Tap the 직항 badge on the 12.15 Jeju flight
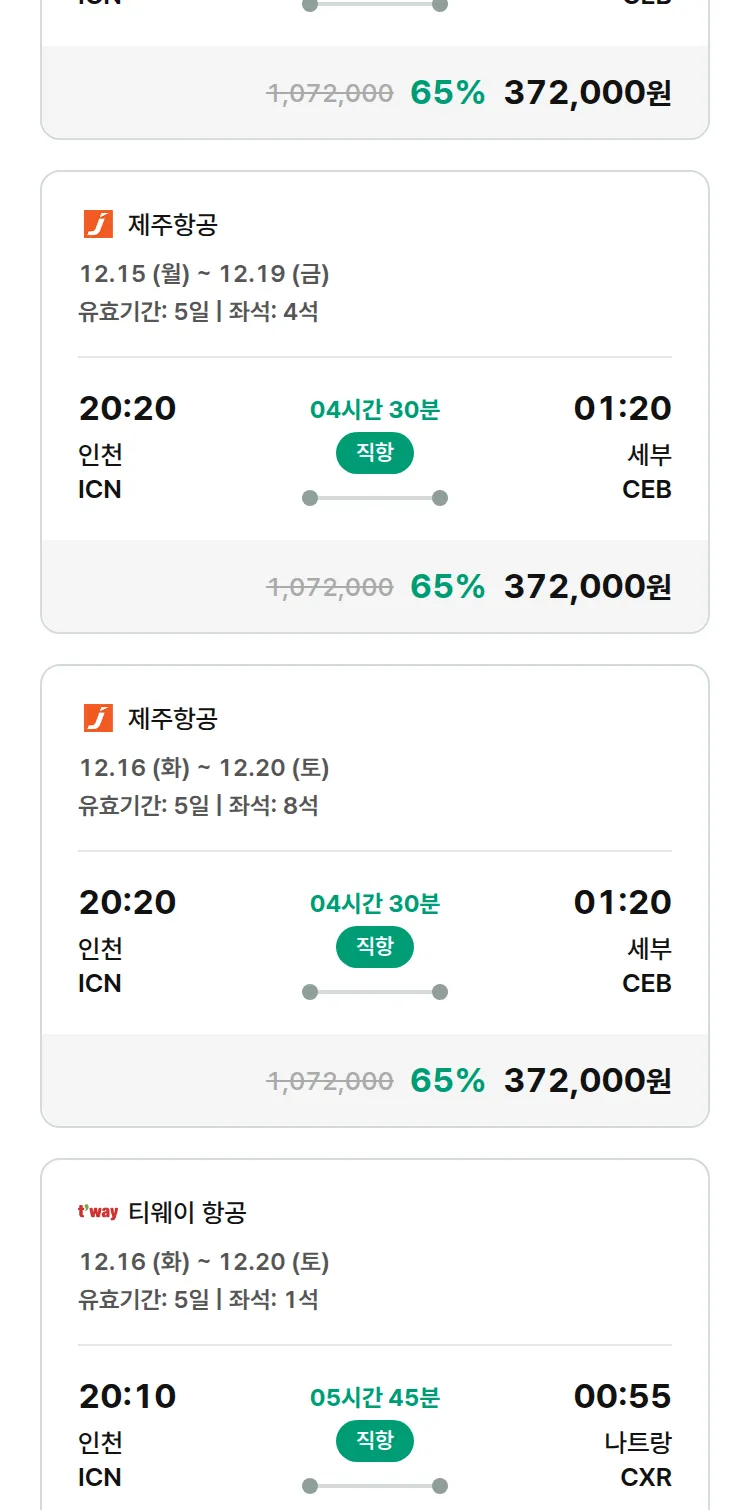This screenshot has width=750, height=1510. (x=375, y=453)
